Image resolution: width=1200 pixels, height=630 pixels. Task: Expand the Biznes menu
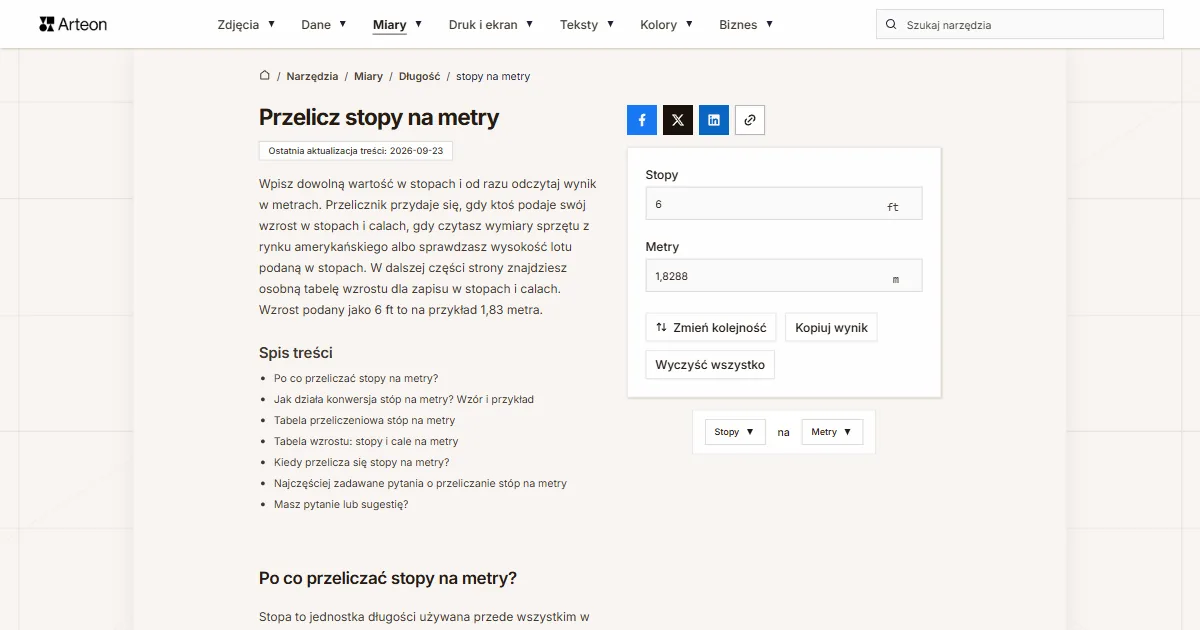(746, 25)
